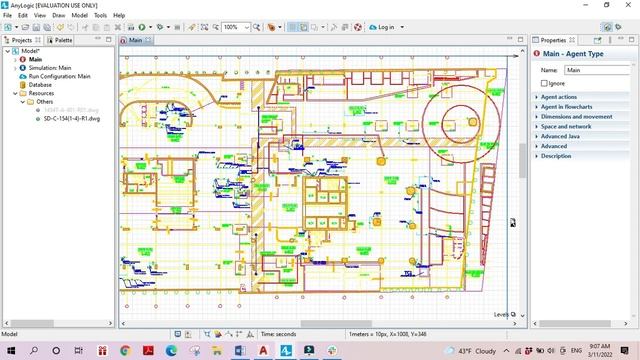Image resolution: width=640 pixels, height=360 pixels.
Task: Click the Build model toolbar icon
Action: (131, 27)
